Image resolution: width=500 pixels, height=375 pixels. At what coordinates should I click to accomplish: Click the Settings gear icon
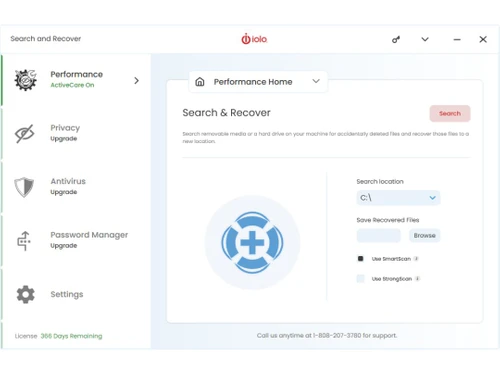(x=25, y=294)
